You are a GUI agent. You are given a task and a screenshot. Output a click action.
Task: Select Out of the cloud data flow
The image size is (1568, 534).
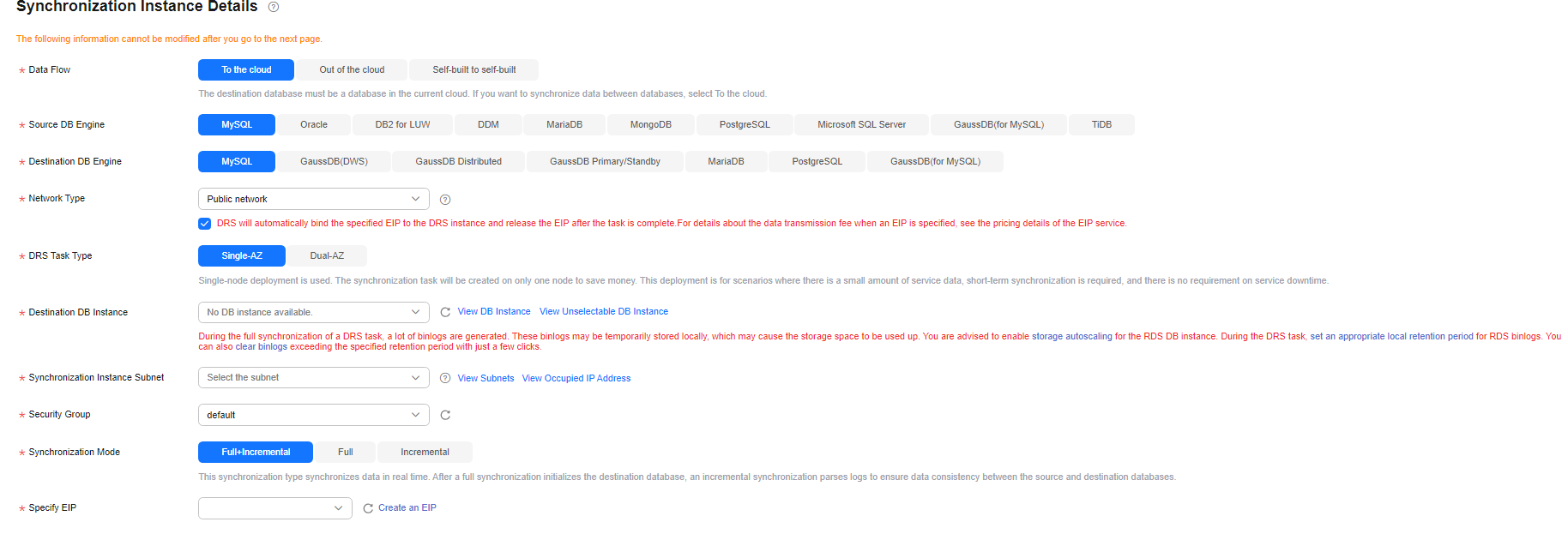point(352,69)
